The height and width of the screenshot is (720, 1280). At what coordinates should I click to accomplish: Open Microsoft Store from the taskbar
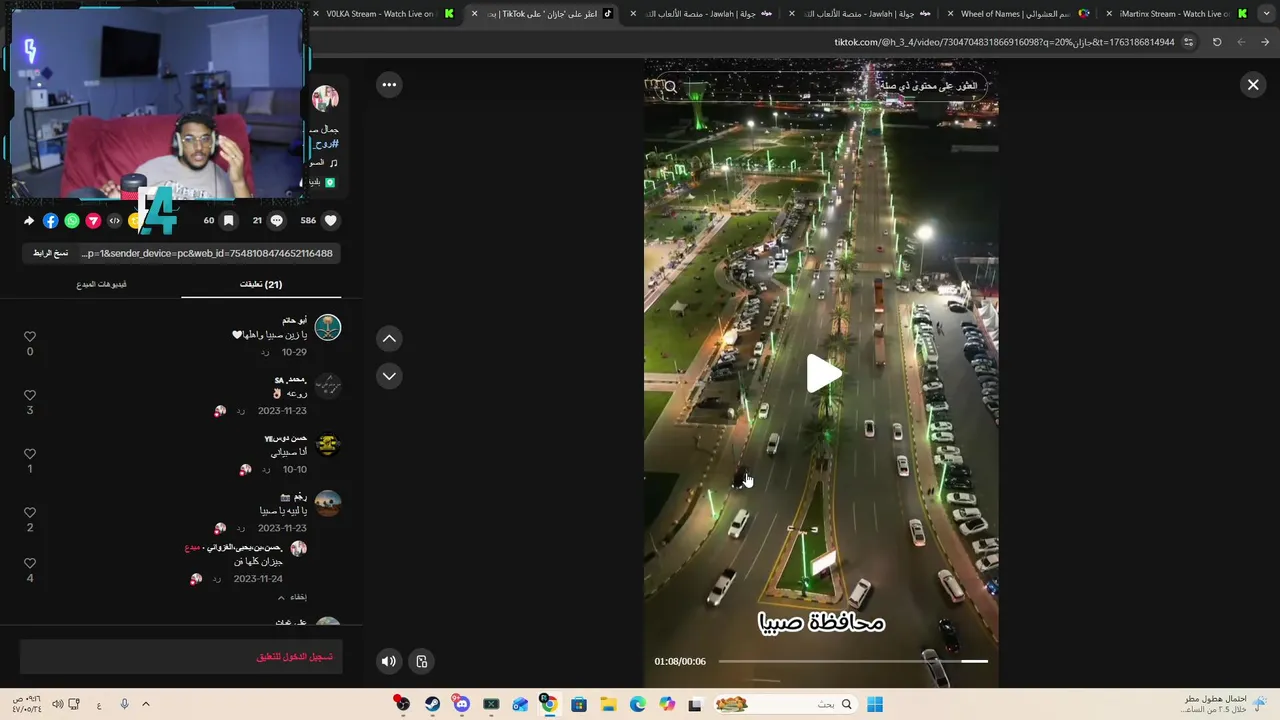(x=579, y=704)
